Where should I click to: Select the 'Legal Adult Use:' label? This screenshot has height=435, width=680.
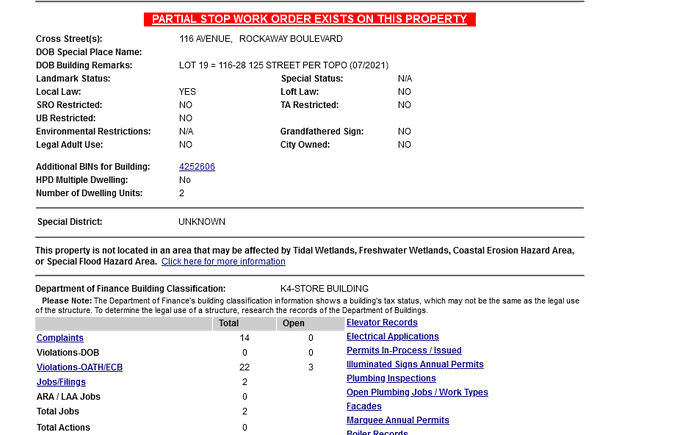(x=69, y=145)
